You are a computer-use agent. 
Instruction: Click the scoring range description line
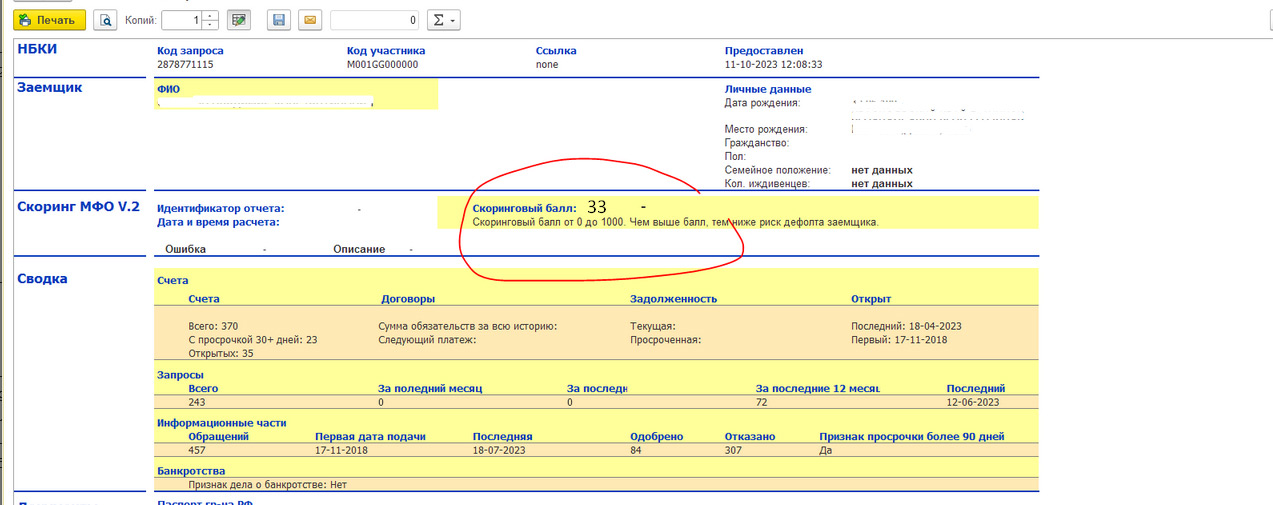(x=675, y=222)
